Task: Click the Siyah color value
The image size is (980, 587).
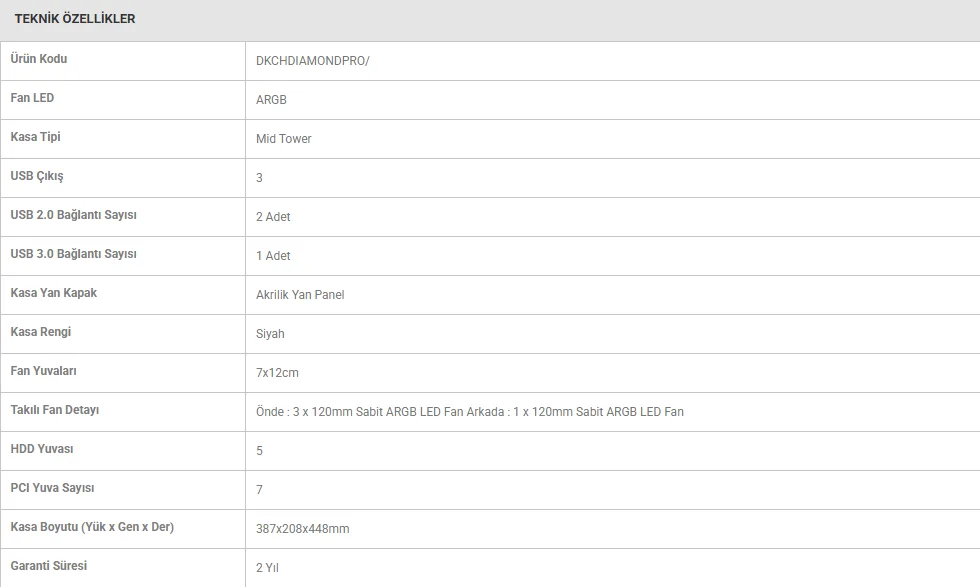Action: [x=270, y=334]
